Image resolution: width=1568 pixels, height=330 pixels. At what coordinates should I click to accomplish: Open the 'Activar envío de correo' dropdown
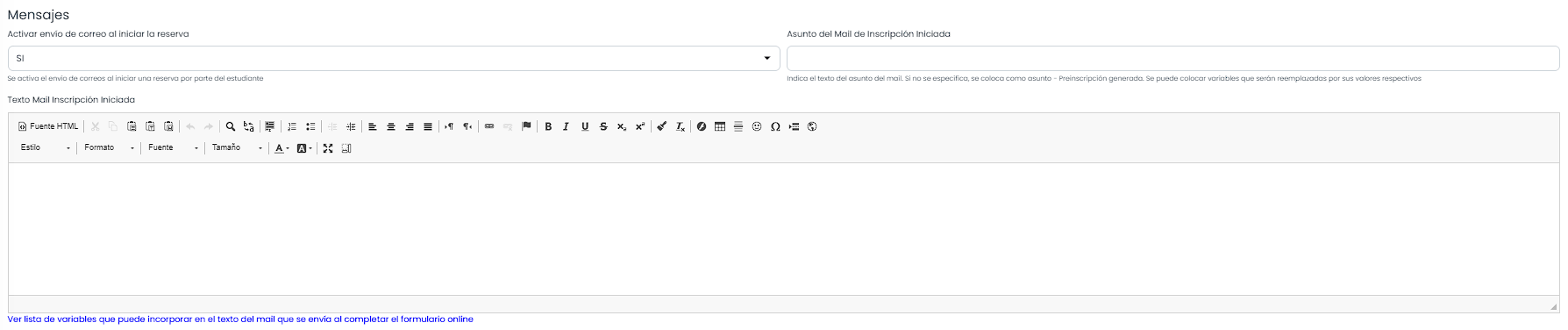coord(394,58)
